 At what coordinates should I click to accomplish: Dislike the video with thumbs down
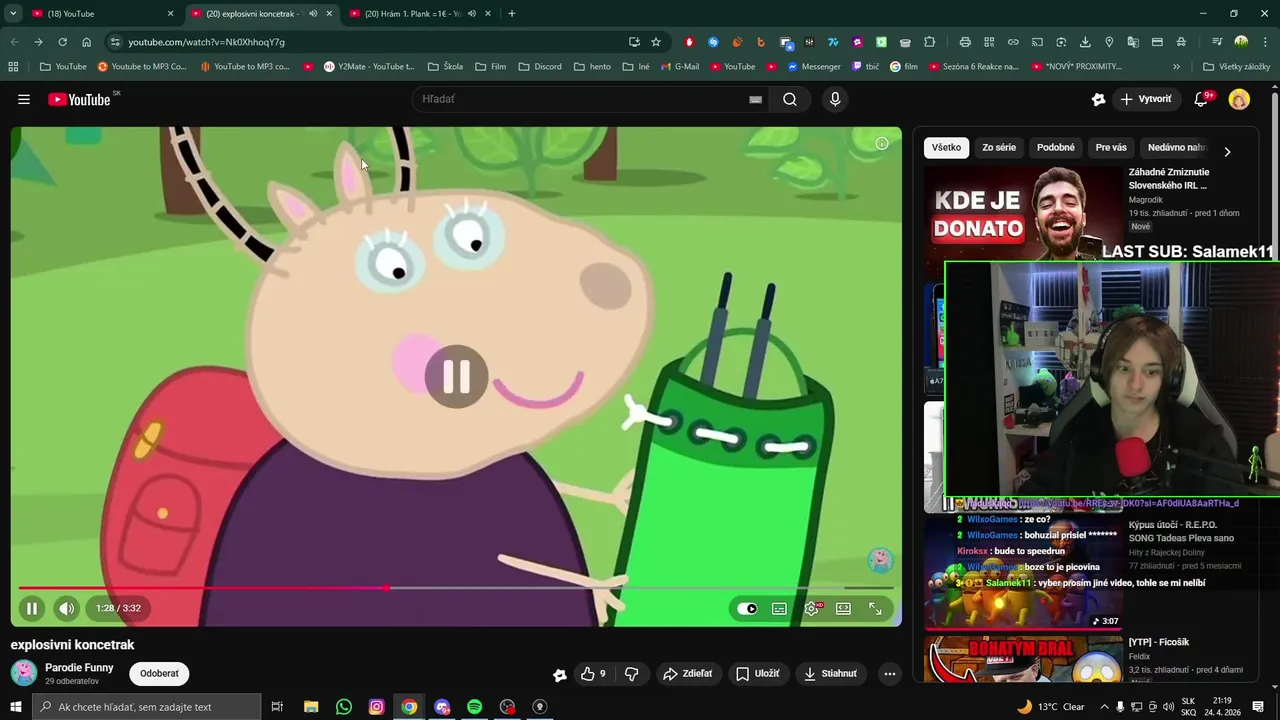coord(631,674)
